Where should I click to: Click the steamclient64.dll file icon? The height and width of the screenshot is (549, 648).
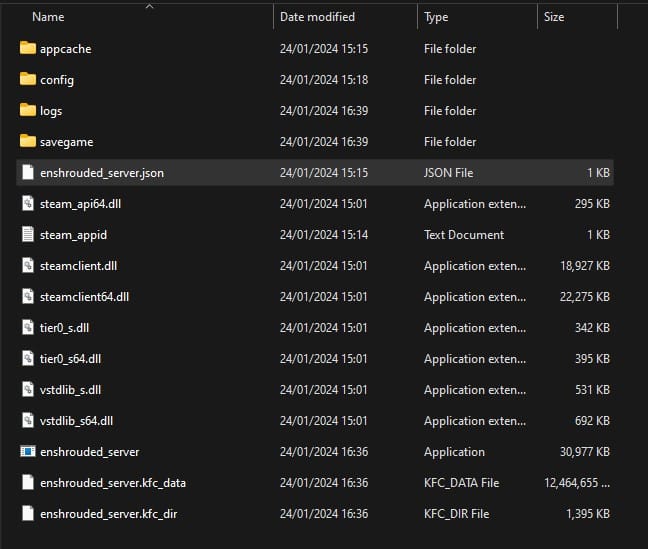pyautogui.click(x=28, y=296)
